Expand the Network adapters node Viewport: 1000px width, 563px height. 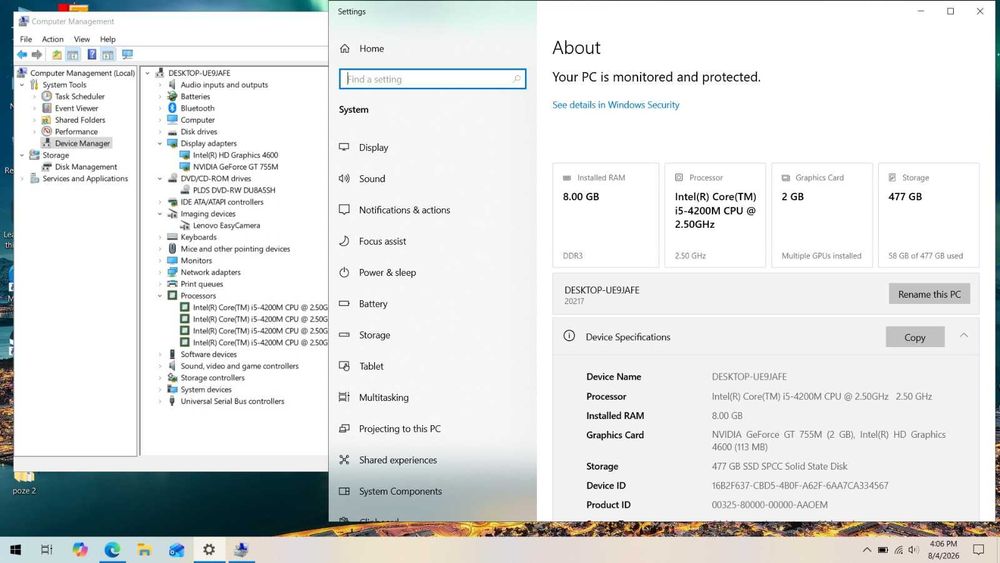(x=160, y=272)
